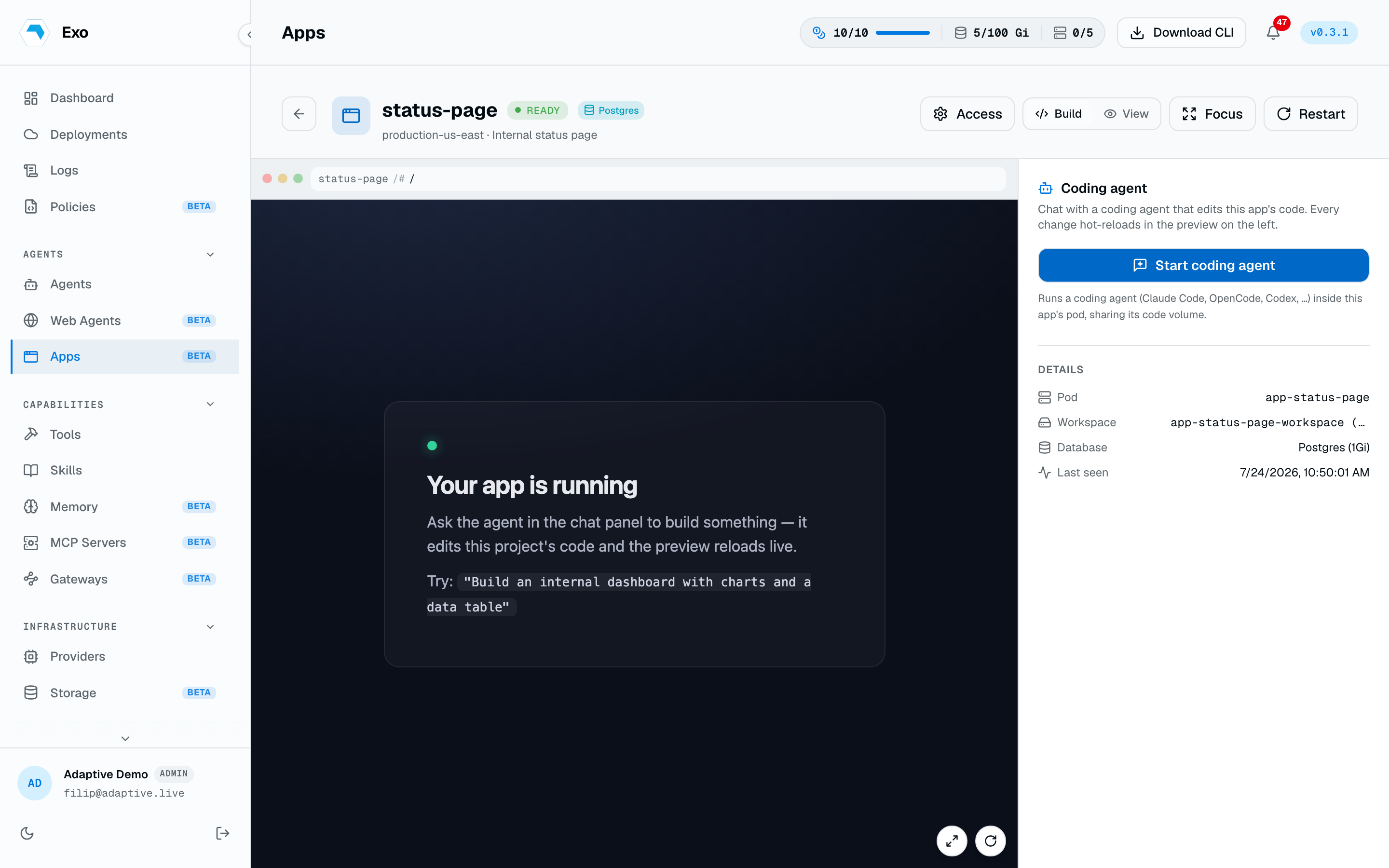Click the Workspace drive icon

pos(1045,422)
